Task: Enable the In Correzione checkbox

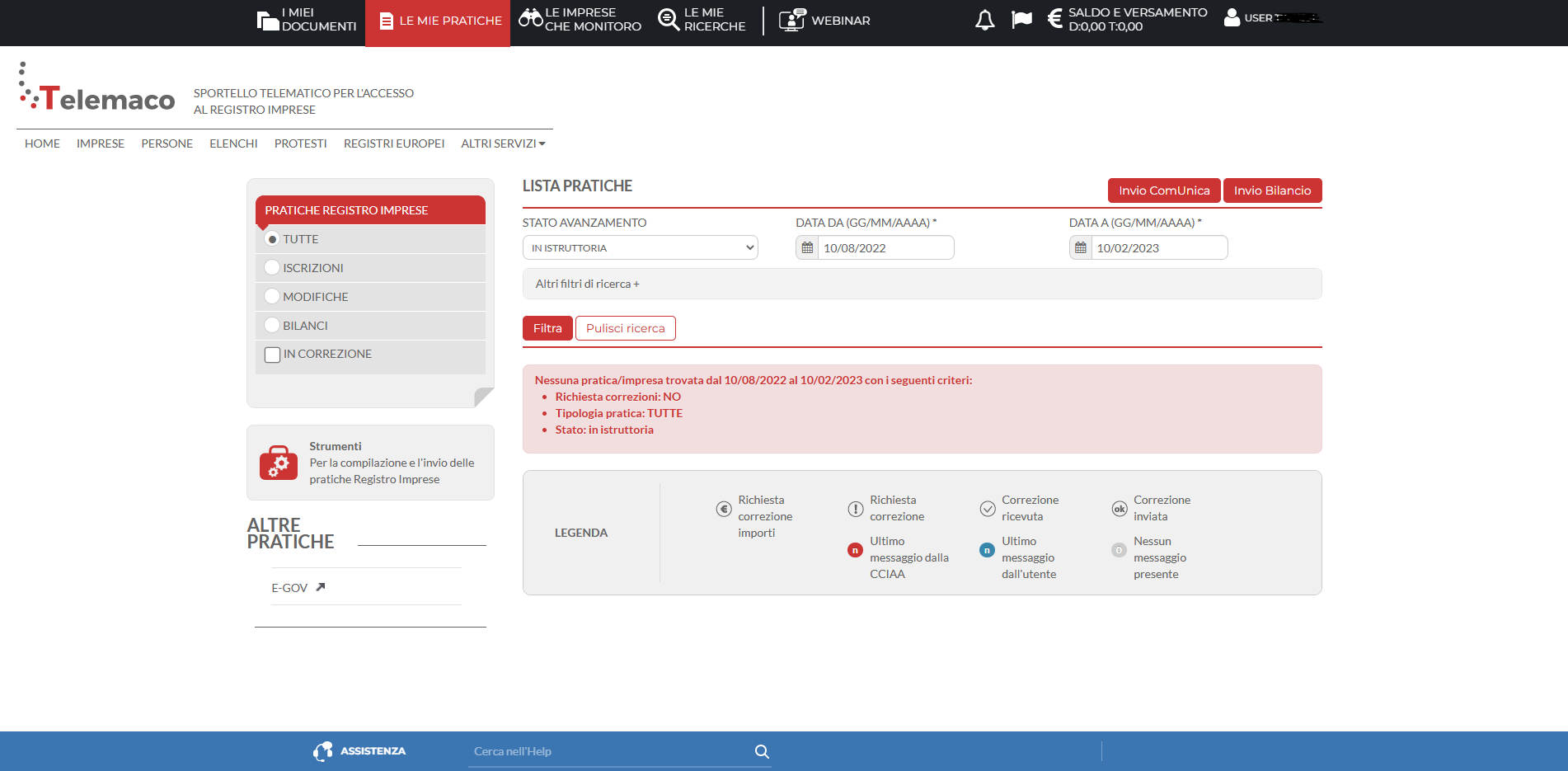Action: point(273,355)
